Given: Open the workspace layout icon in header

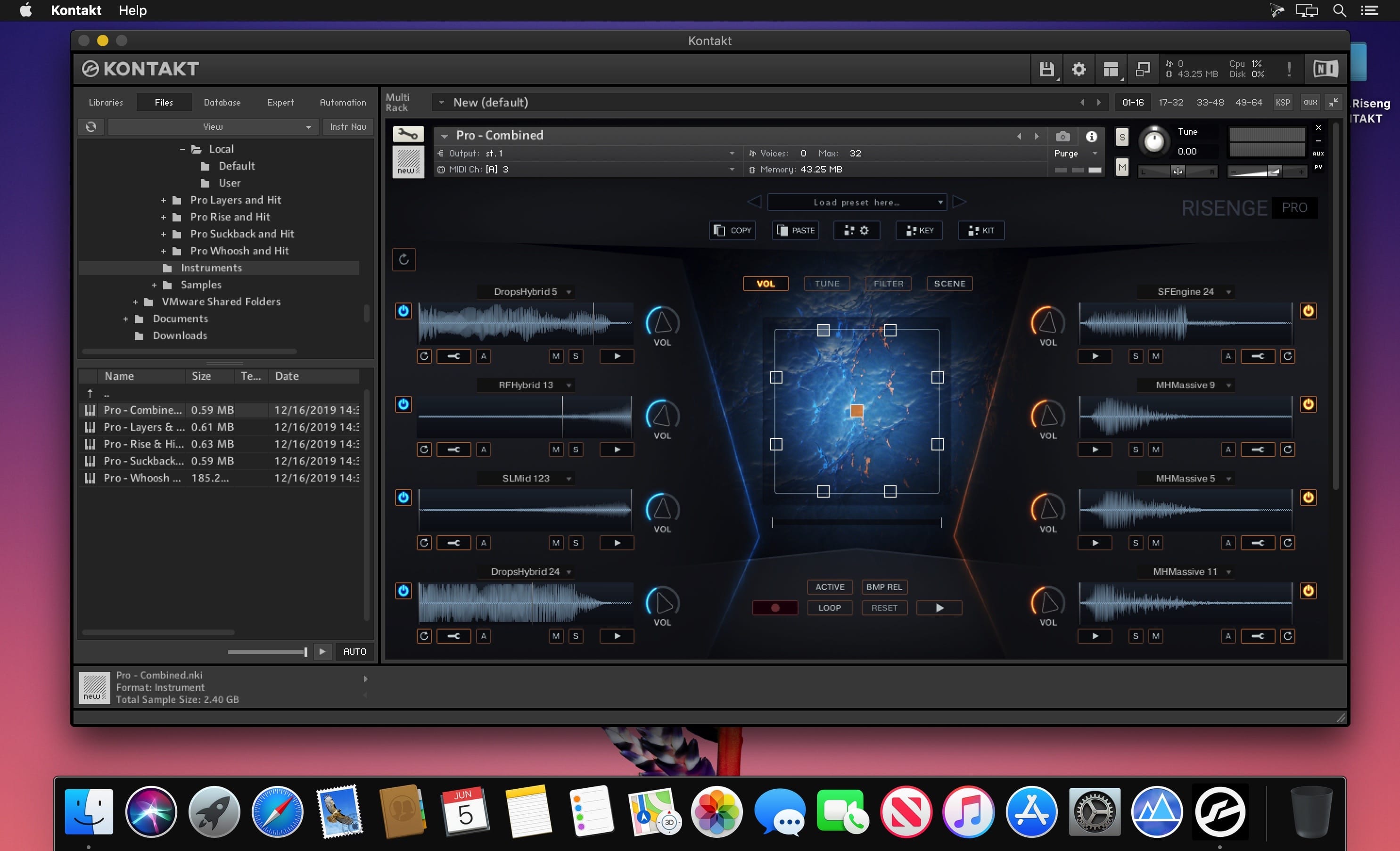Looking at the screenshot, I should click(x=1111, y=69).
